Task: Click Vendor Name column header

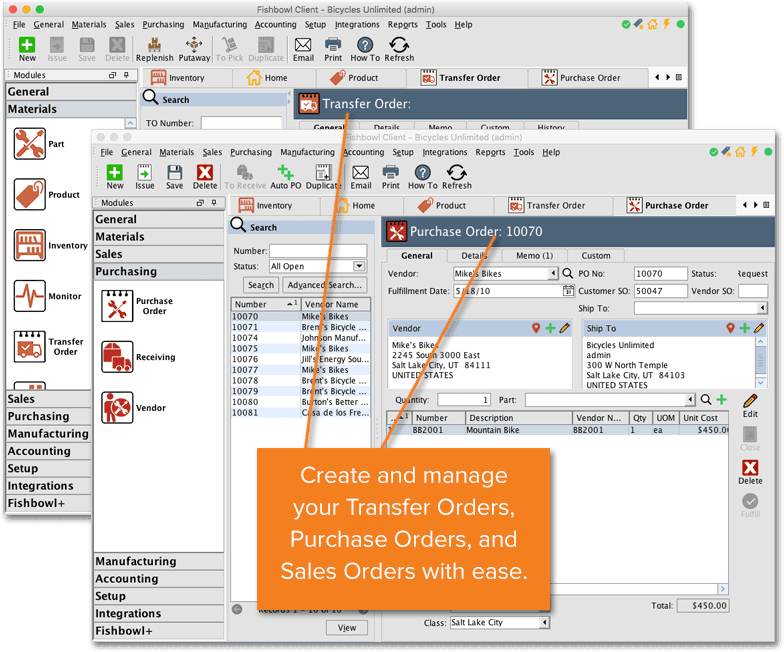Action: click(x=336, y=304)
